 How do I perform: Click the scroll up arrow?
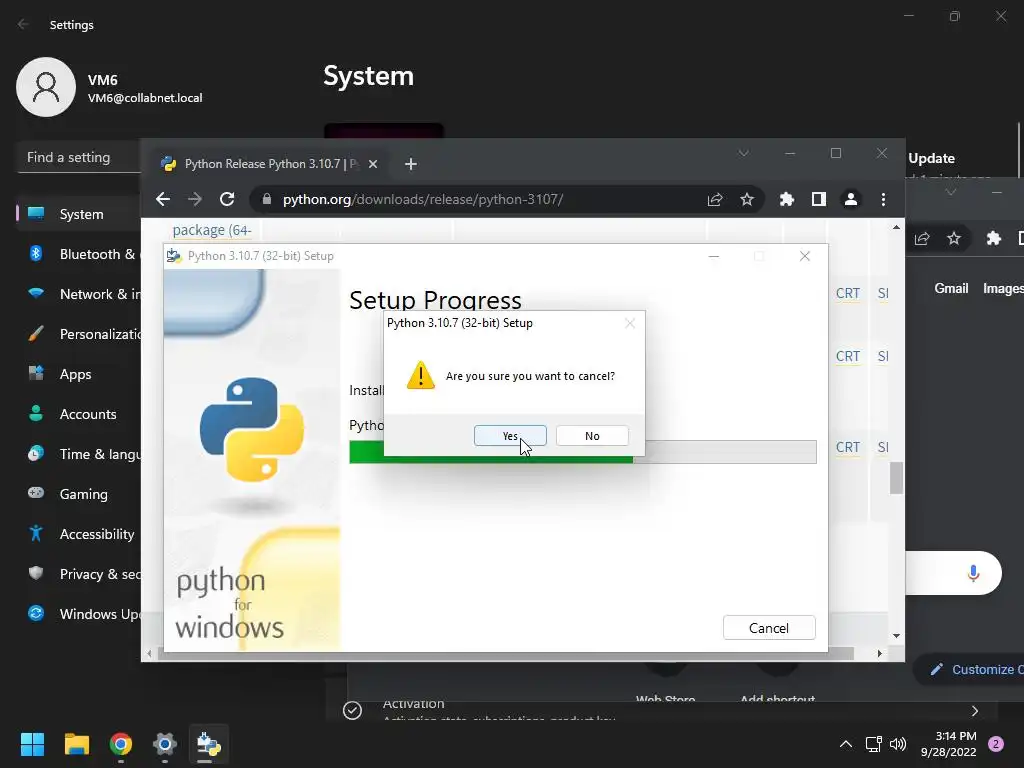tap(896, 227)
